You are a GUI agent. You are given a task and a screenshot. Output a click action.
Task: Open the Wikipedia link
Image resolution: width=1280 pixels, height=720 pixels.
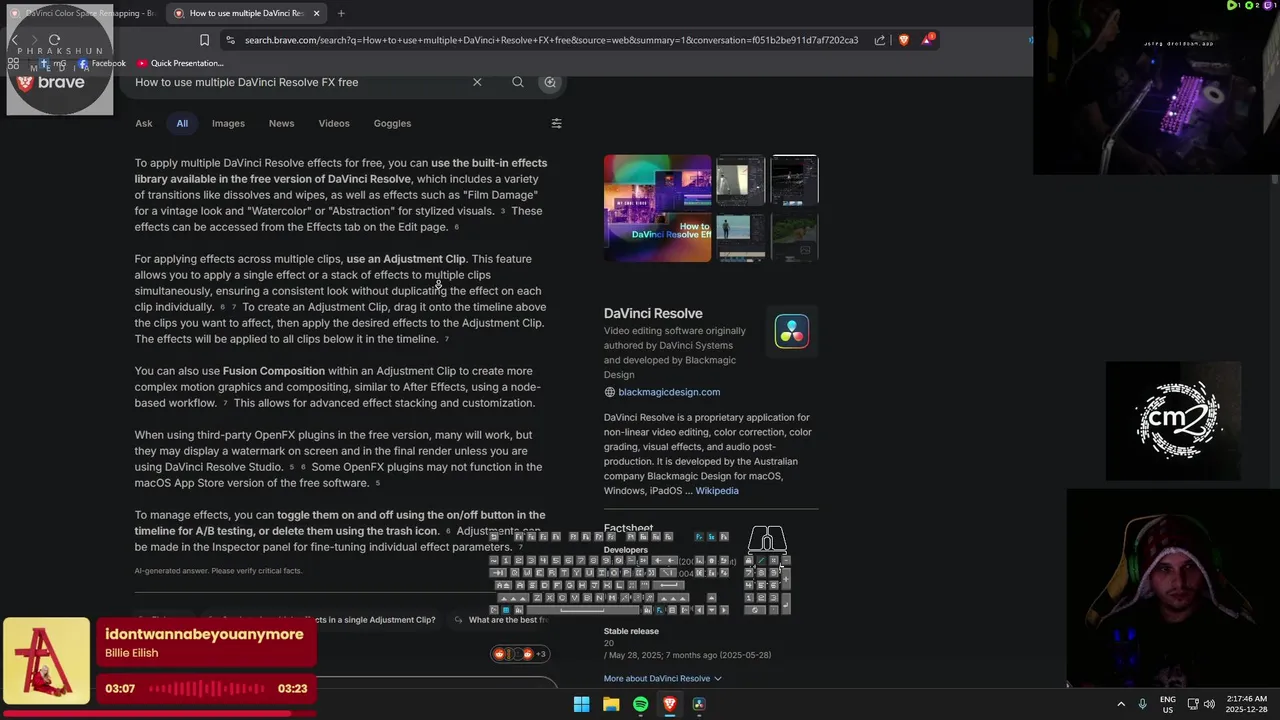[x=717, y=491]
